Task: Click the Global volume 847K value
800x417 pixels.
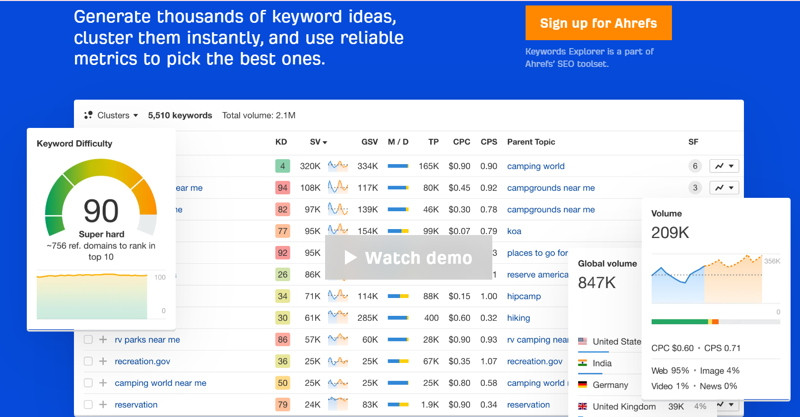Action: coord(596,283)
